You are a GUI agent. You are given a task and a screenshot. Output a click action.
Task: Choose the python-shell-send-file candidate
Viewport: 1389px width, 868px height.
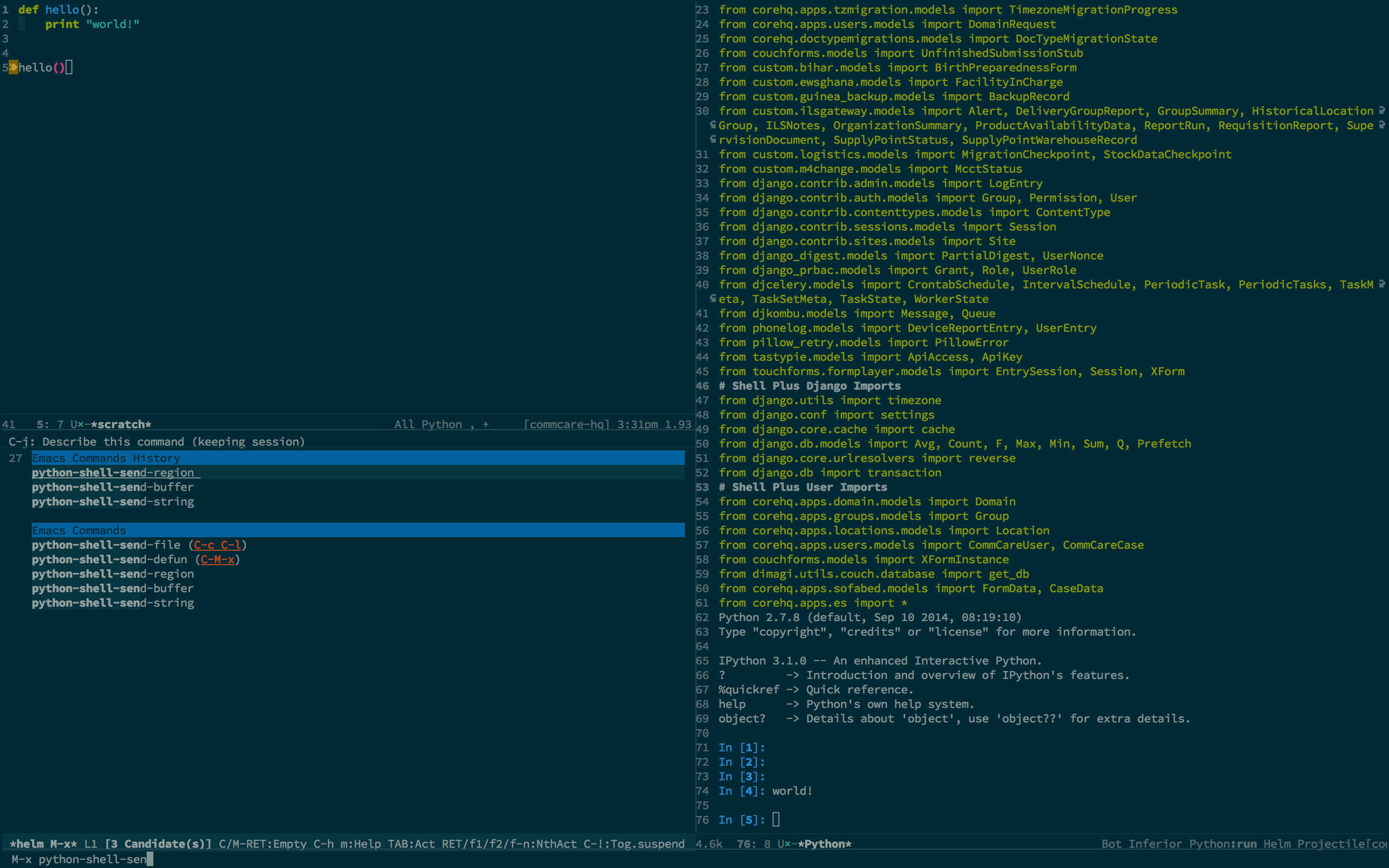(106, 545)
